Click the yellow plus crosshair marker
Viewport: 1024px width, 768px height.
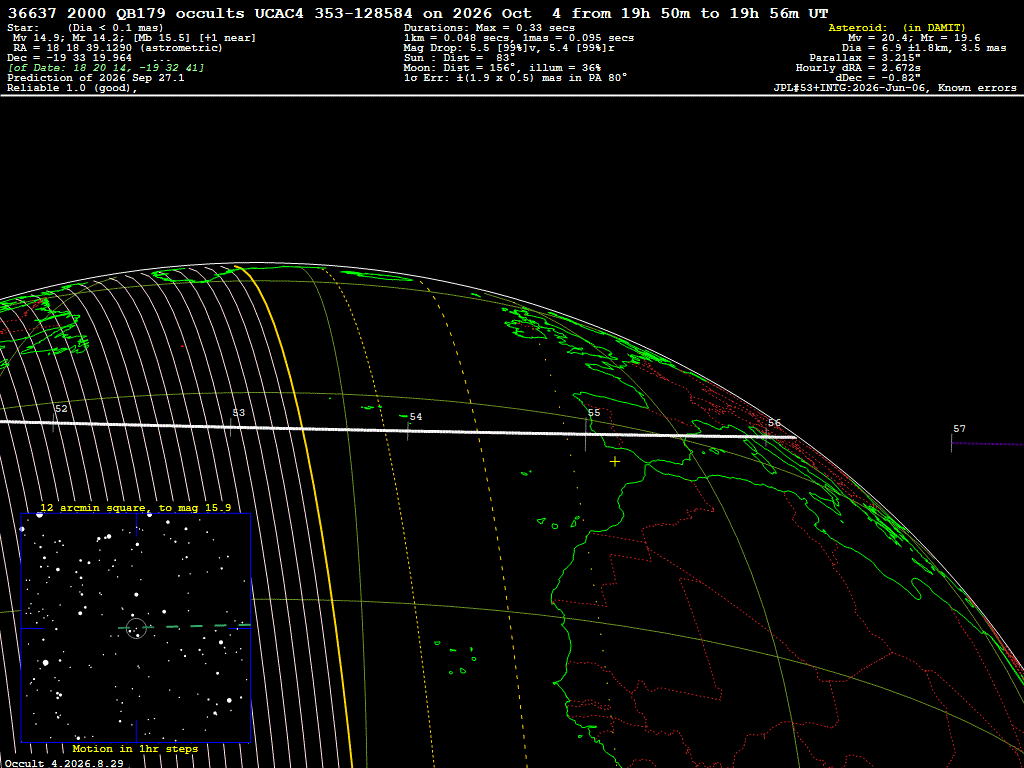point(615,462)
